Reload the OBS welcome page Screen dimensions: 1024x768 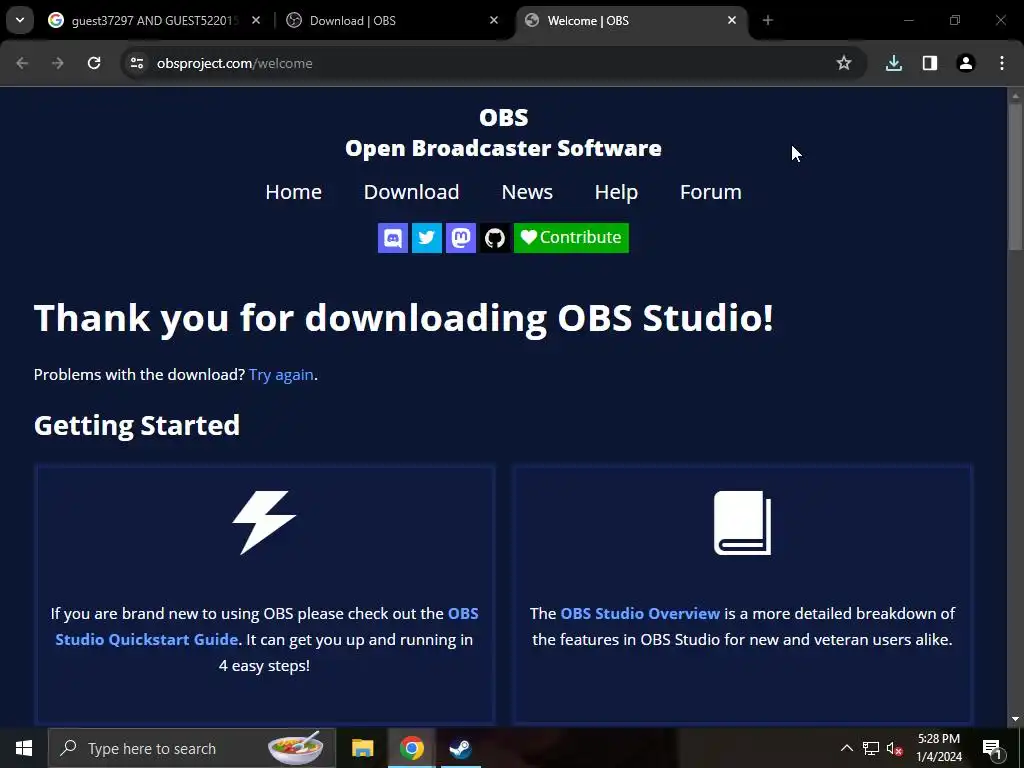click(94, 63)
